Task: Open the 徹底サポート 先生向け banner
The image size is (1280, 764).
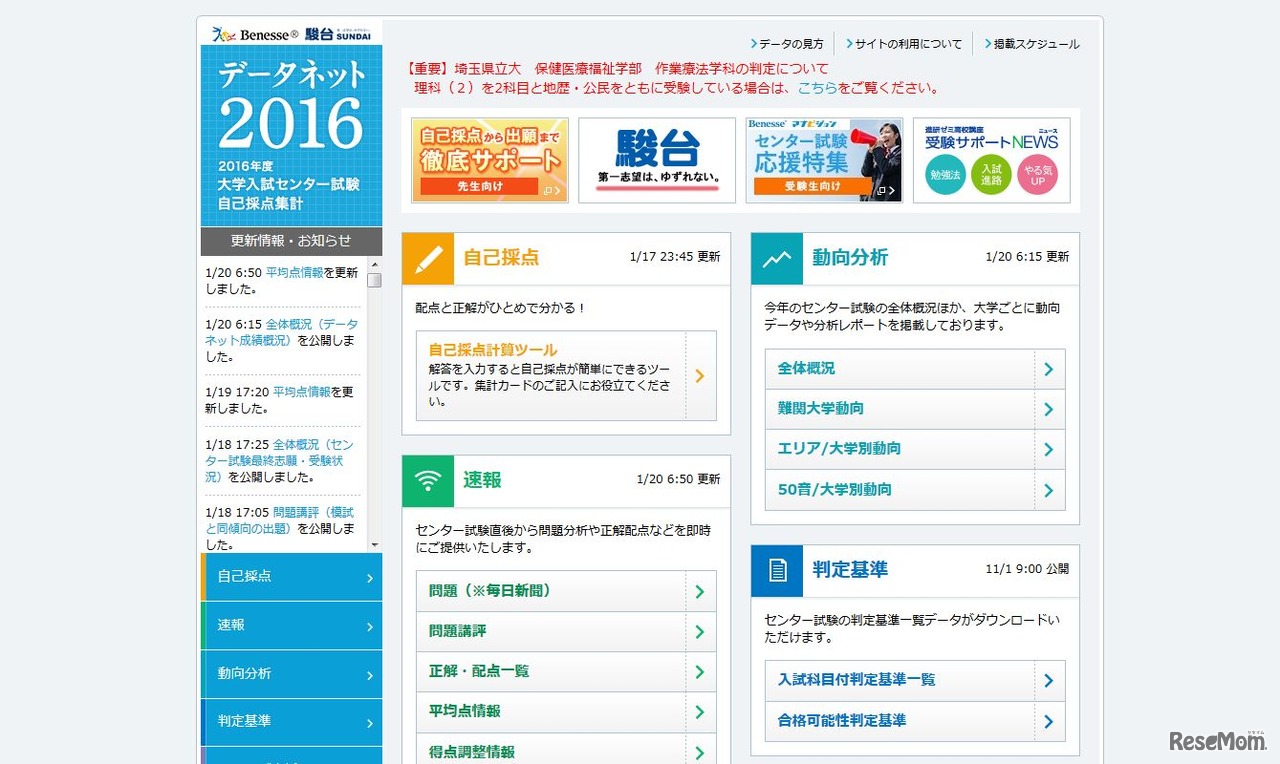Action: (x=490, y=160)
